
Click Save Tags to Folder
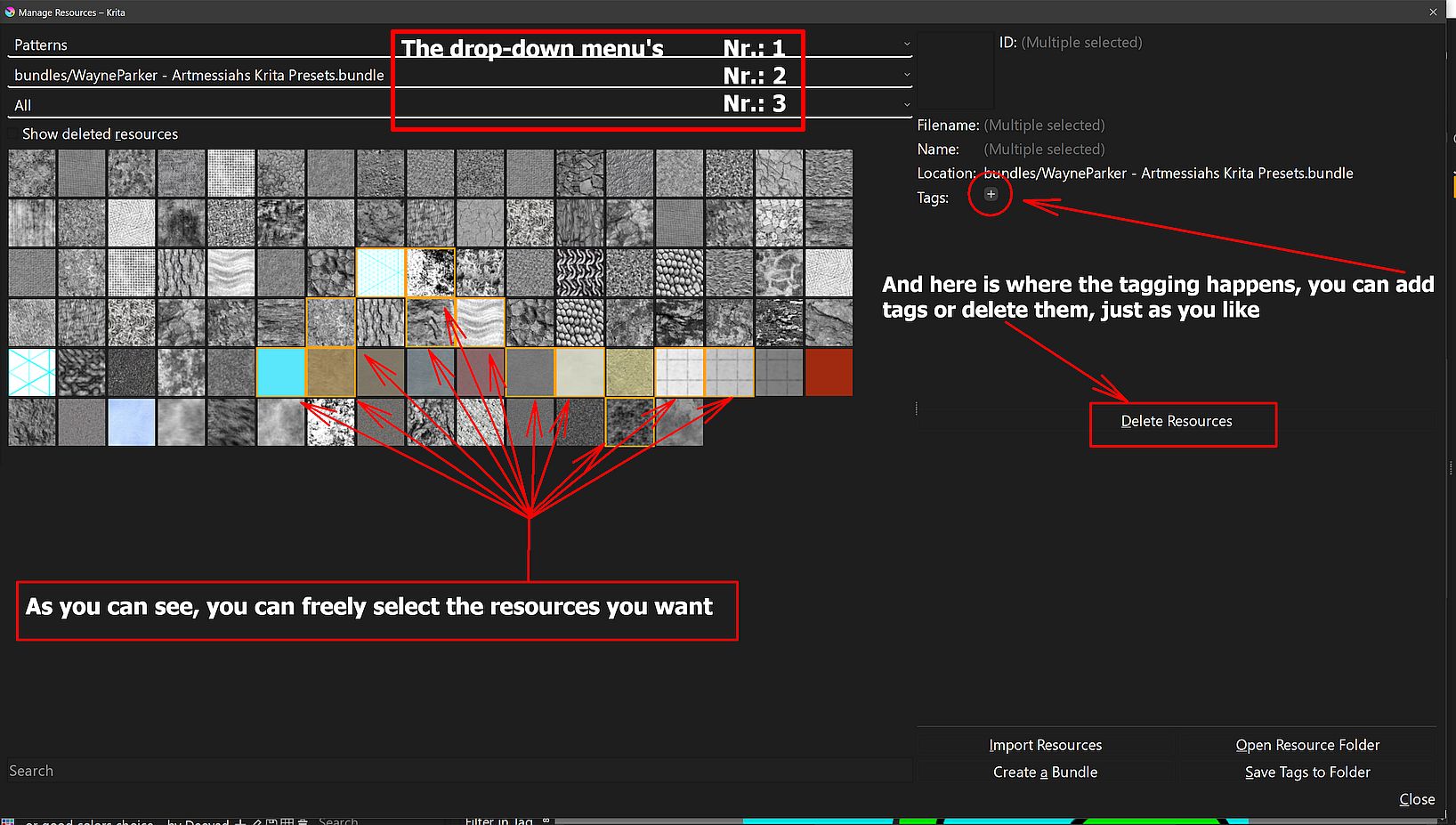tap(1306, 772)
